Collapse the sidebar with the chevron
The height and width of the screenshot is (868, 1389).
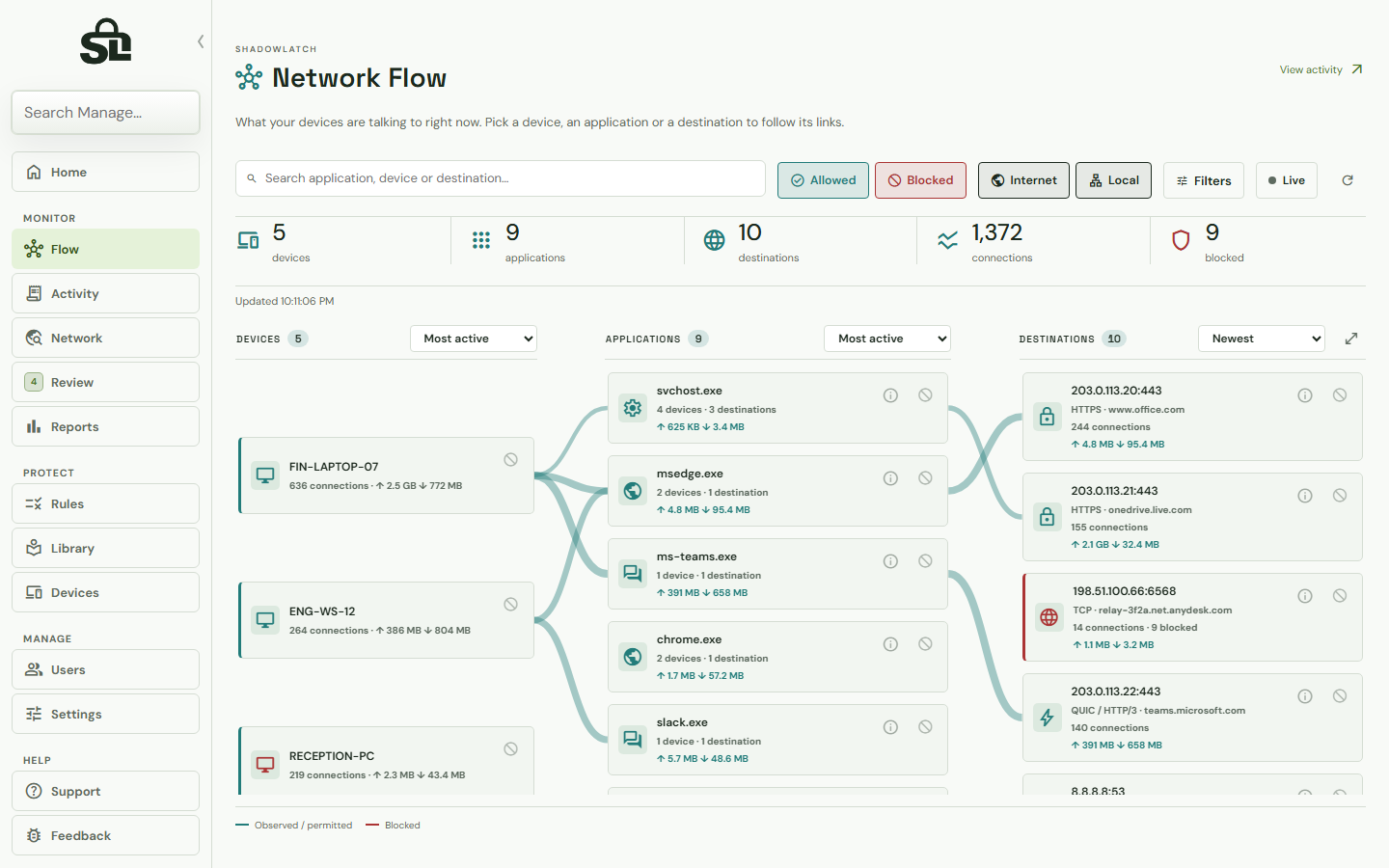(x=201, y=41)
